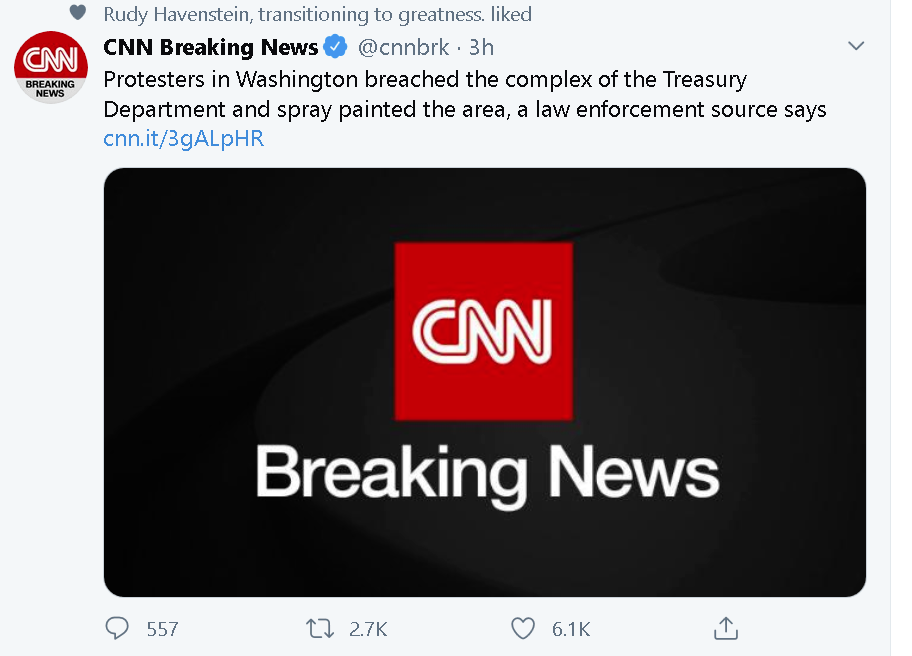Viewport: 912px width, 656px height.
Task: Click the reply speech bubble icon
Action: coord(117,628)
